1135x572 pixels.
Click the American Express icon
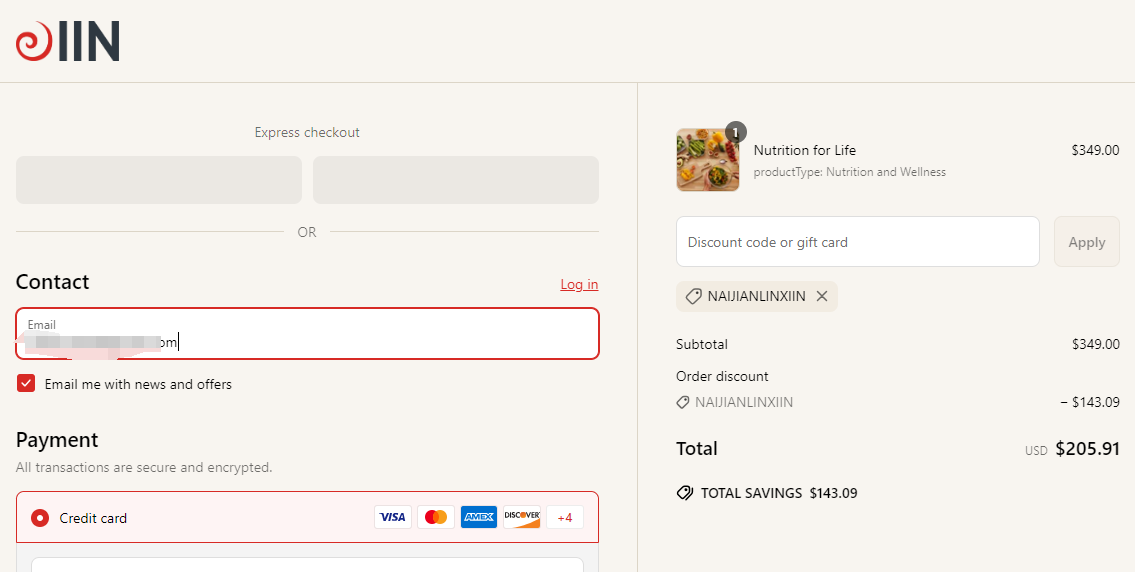478,517
